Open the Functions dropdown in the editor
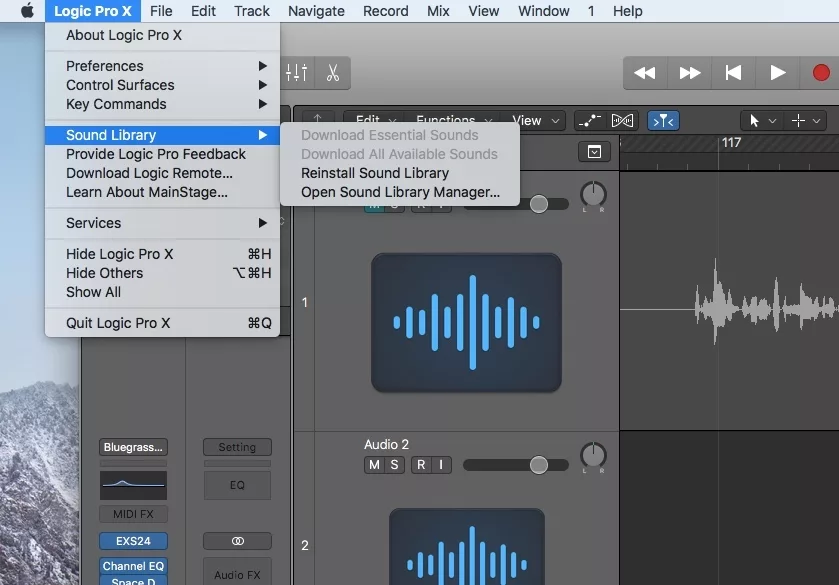 (445, 120)
